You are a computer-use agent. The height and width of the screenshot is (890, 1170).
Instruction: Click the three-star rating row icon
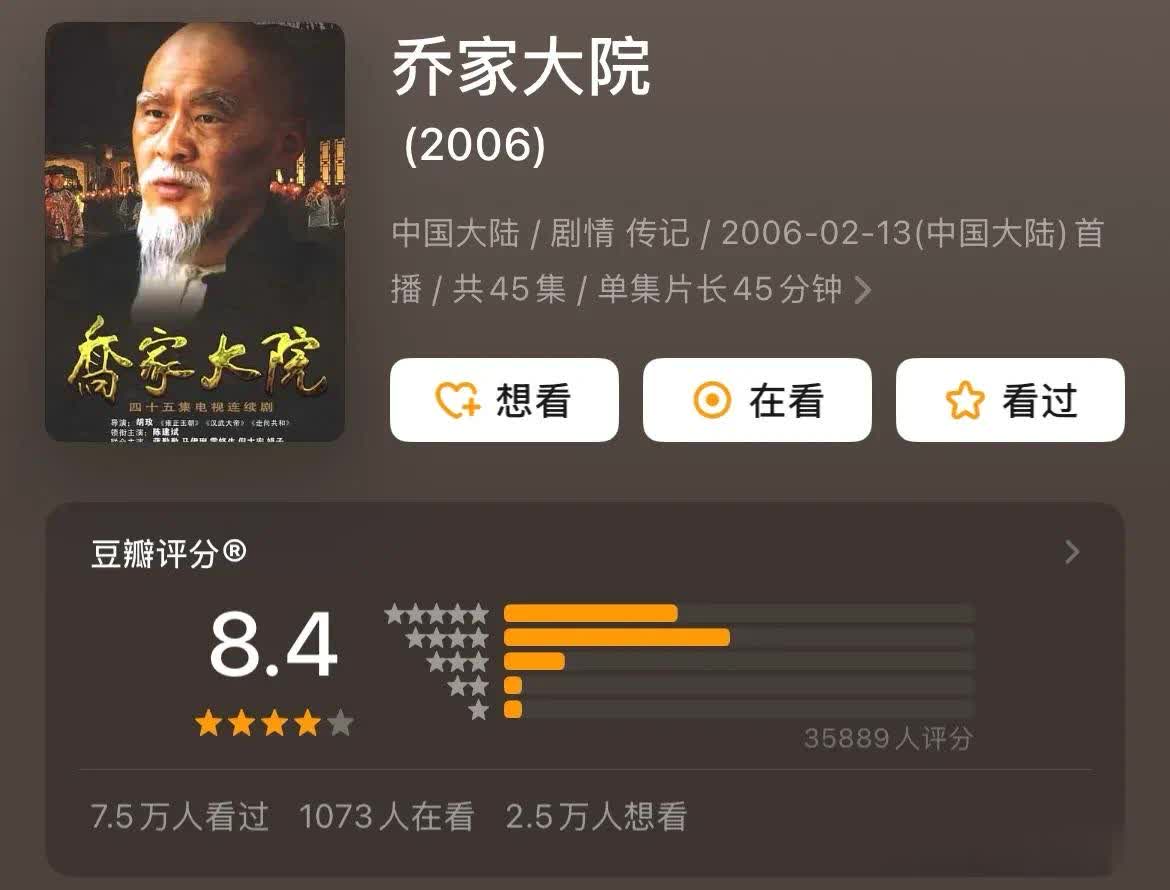click(457, 662)
